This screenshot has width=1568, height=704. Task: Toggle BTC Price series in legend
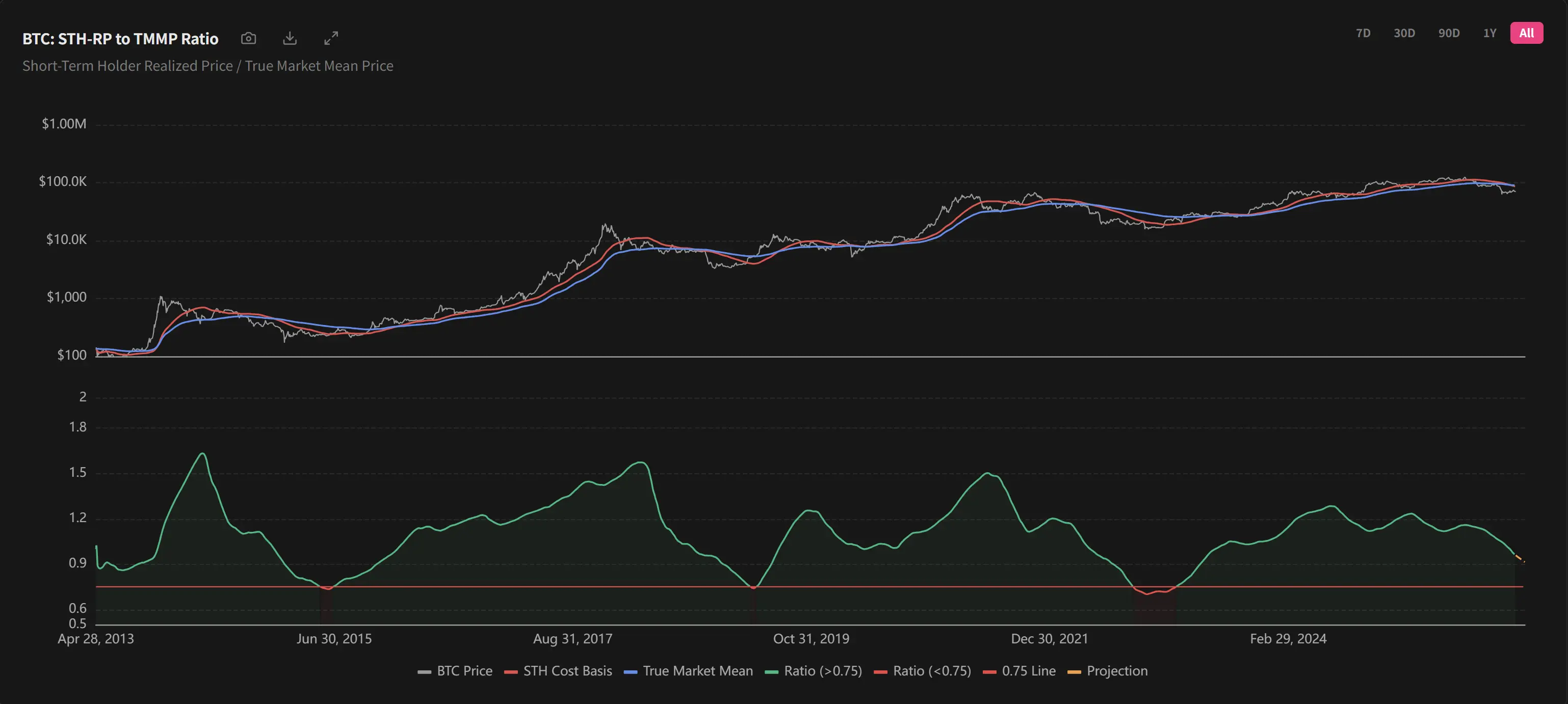464,670
